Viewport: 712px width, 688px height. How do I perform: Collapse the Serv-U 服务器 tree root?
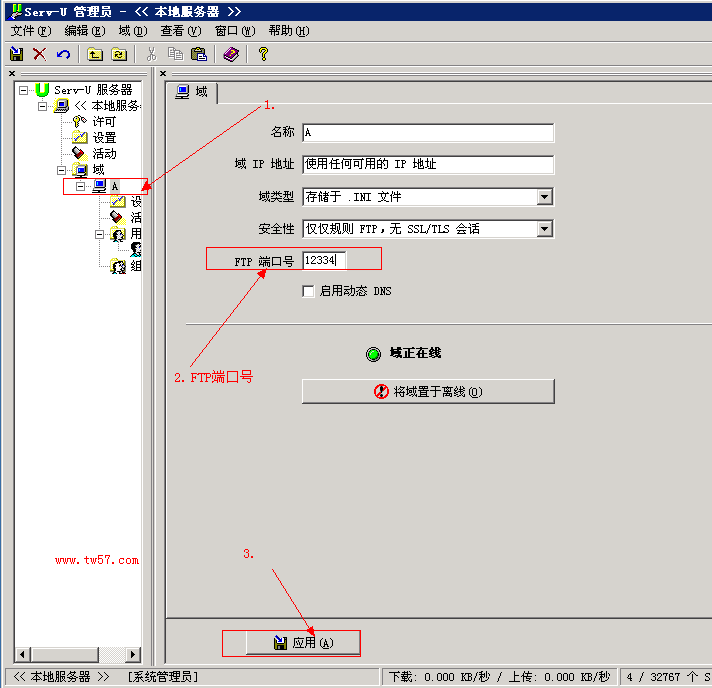pyautogui.click(x=23, y=90)
